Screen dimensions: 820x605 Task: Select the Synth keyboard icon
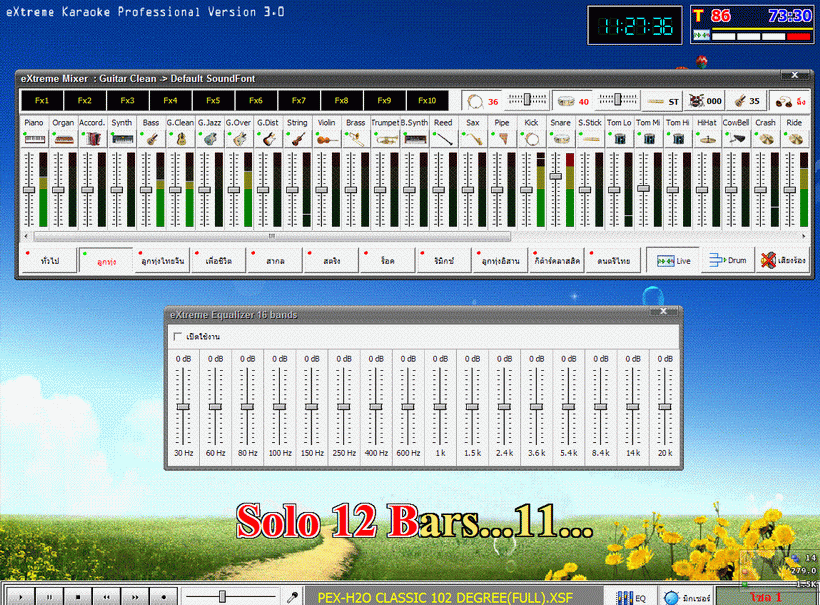(x=122, y=139)
